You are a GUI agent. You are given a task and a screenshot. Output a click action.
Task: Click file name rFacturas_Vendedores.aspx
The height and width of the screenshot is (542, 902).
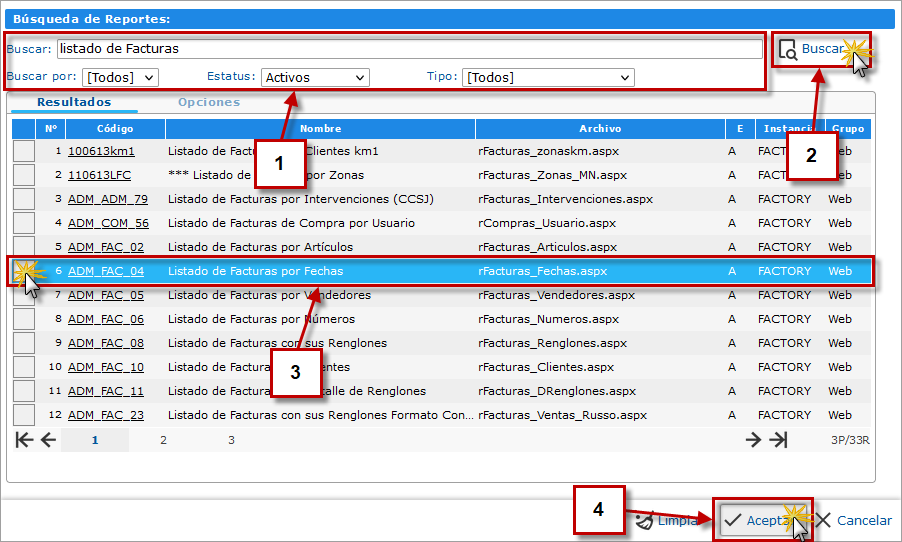(556, 295)
